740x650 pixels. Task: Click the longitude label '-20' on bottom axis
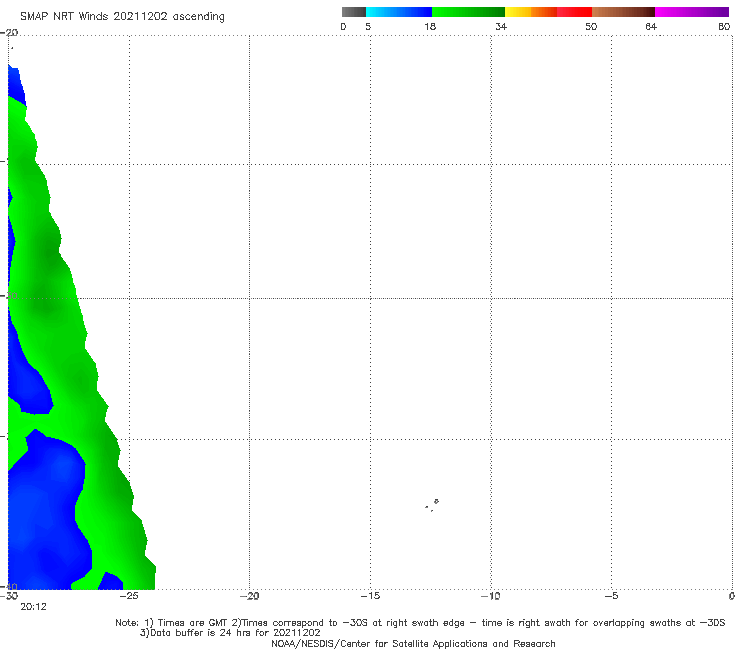249,596
